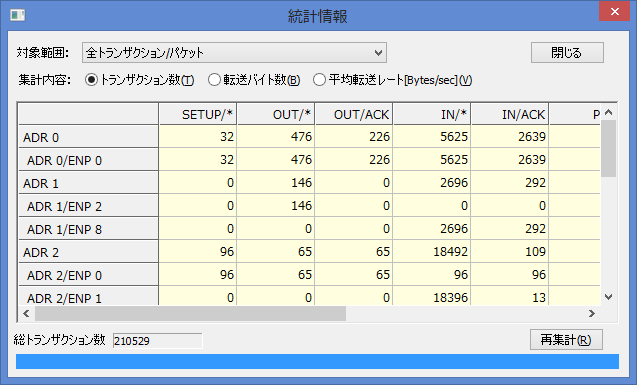Click the vertical scrollbar thumb
The width and height of the screenshot is (637, 385).
click(609, 149)
